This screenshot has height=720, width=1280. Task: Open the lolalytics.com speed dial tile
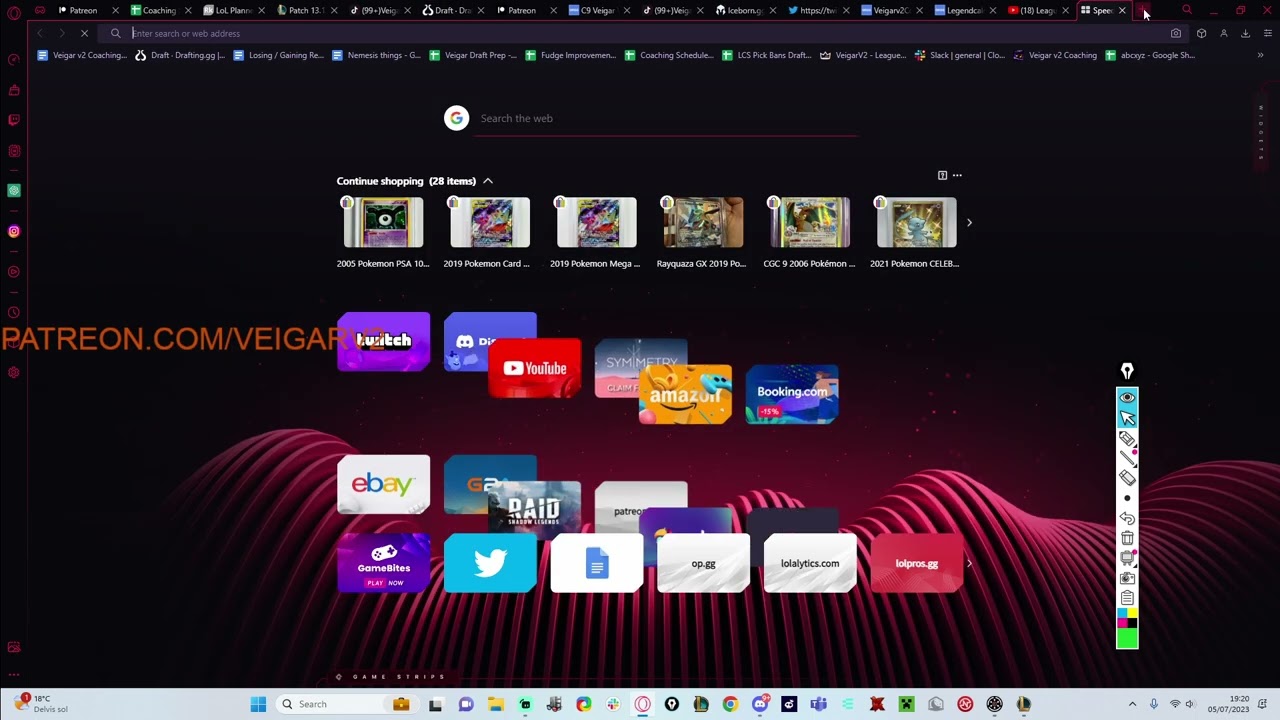click(x=810, y=563)
